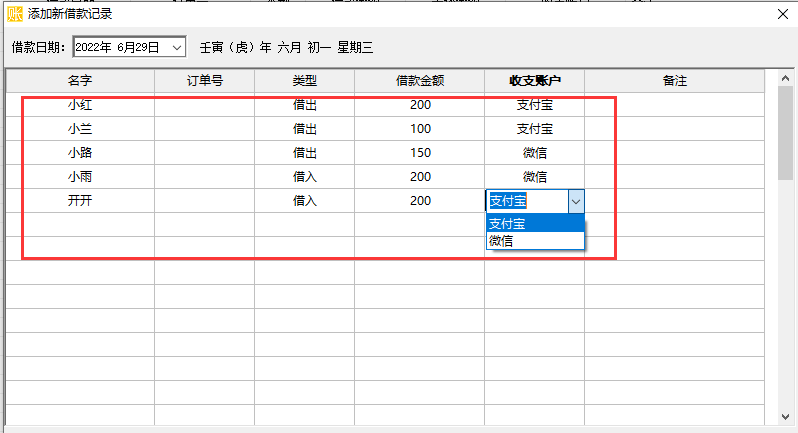Screen dimensions: 798x433
Task: Click the lunar date text 壬寅（虎）年
Action: coord(236,48)
